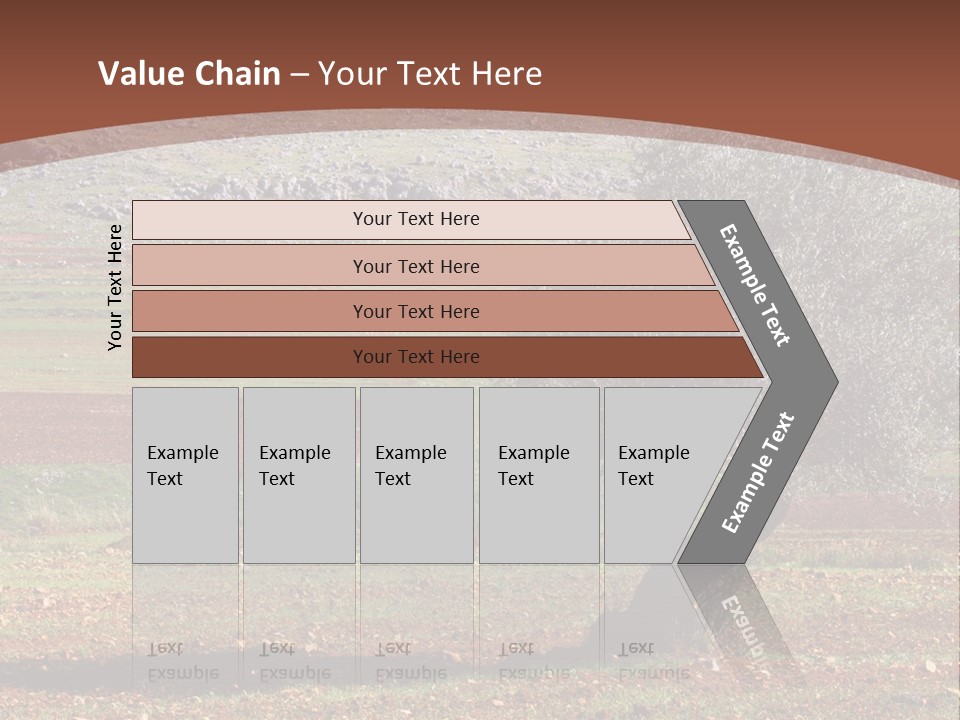Click the first gray Example Text box
Screen dimensions: 960x720
coord(185,475)
